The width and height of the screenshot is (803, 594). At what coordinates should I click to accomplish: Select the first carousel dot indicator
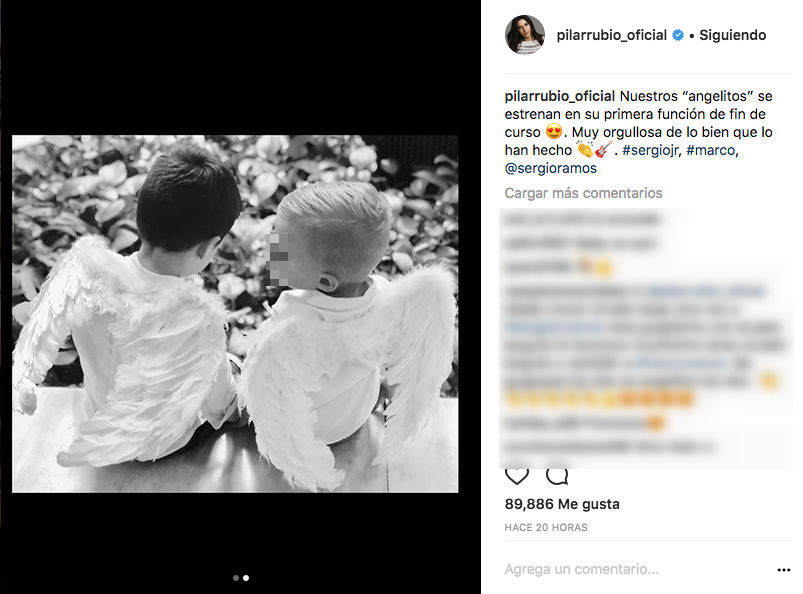tap(236, 578)
